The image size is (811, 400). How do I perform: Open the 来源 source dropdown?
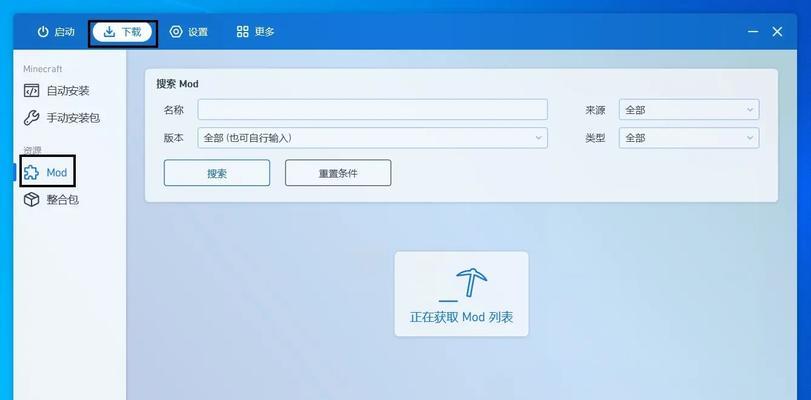point(689,110)
